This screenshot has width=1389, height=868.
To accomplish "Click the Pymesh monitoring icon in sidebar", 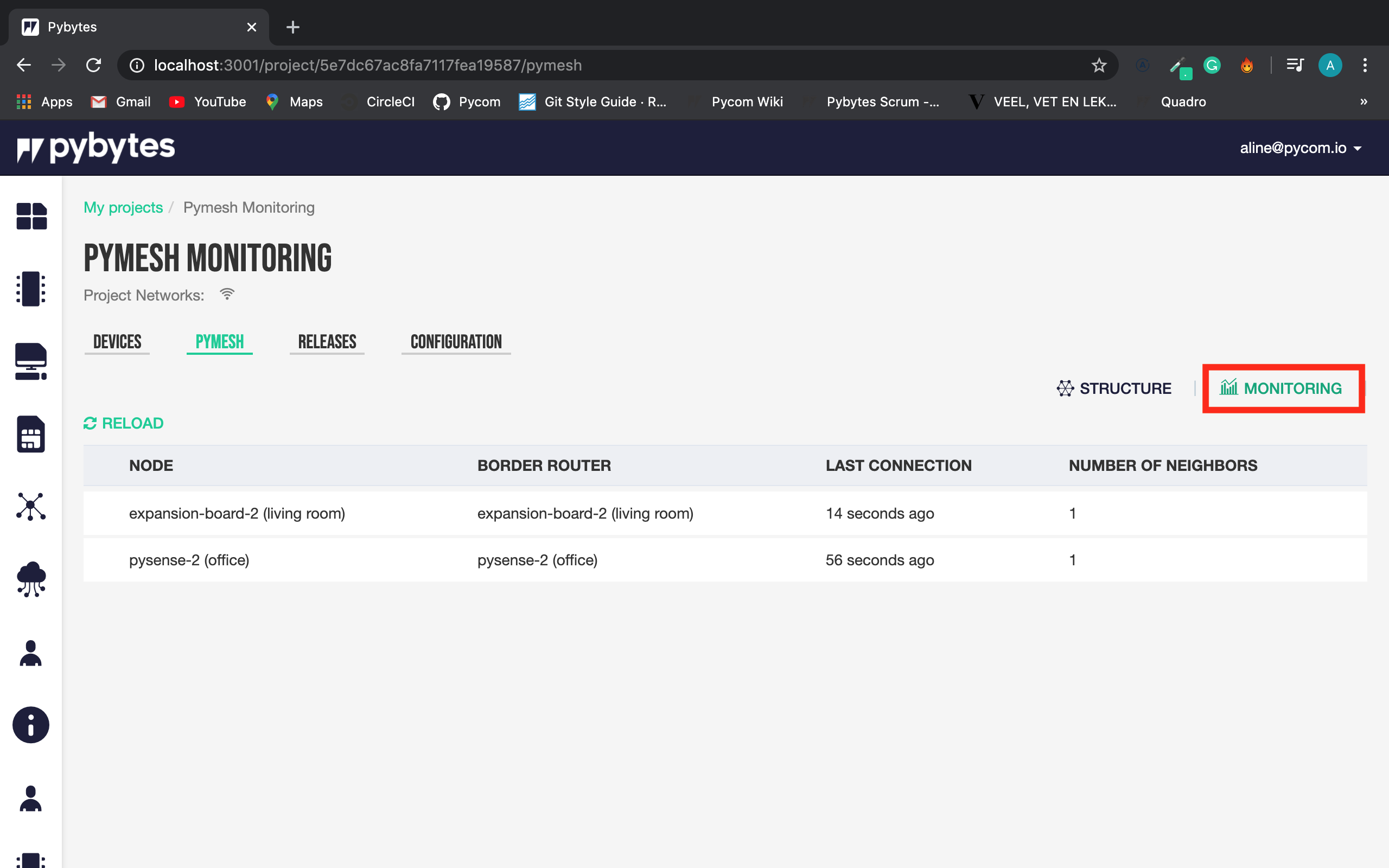I will point(30,506).
